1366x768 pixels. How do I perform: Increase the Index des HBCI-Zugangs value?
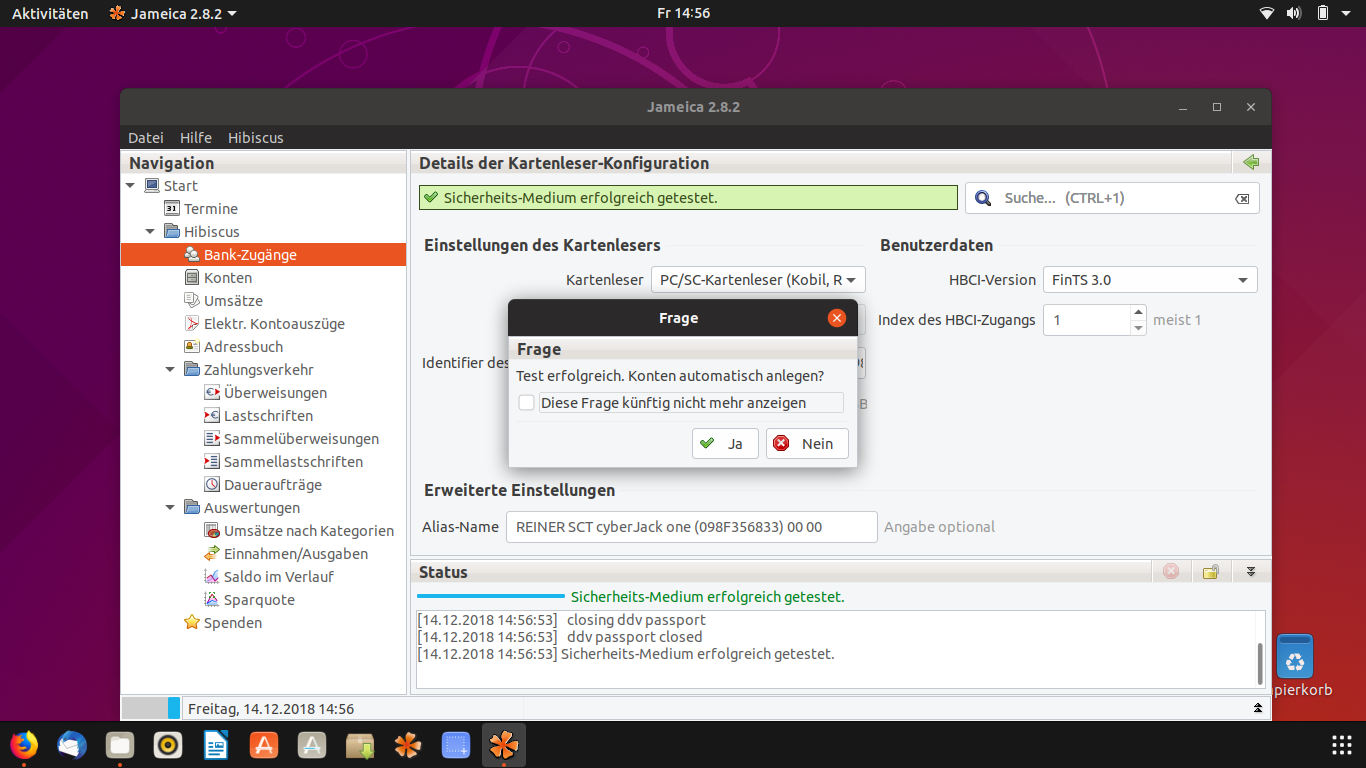pos(1138,313)
